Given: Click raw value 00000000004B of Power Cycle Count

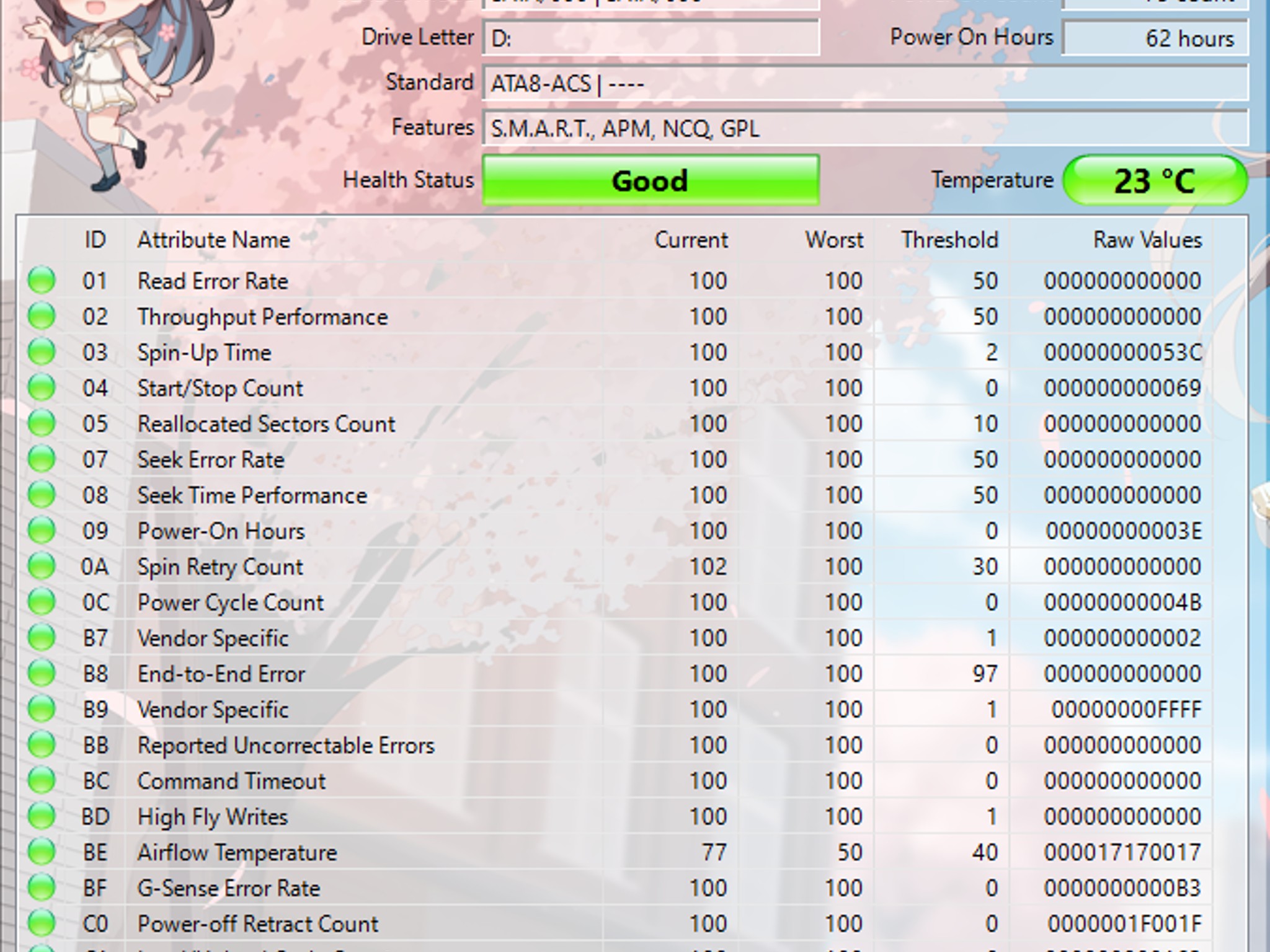Looking at the screenshot, I should (1123, 602).
